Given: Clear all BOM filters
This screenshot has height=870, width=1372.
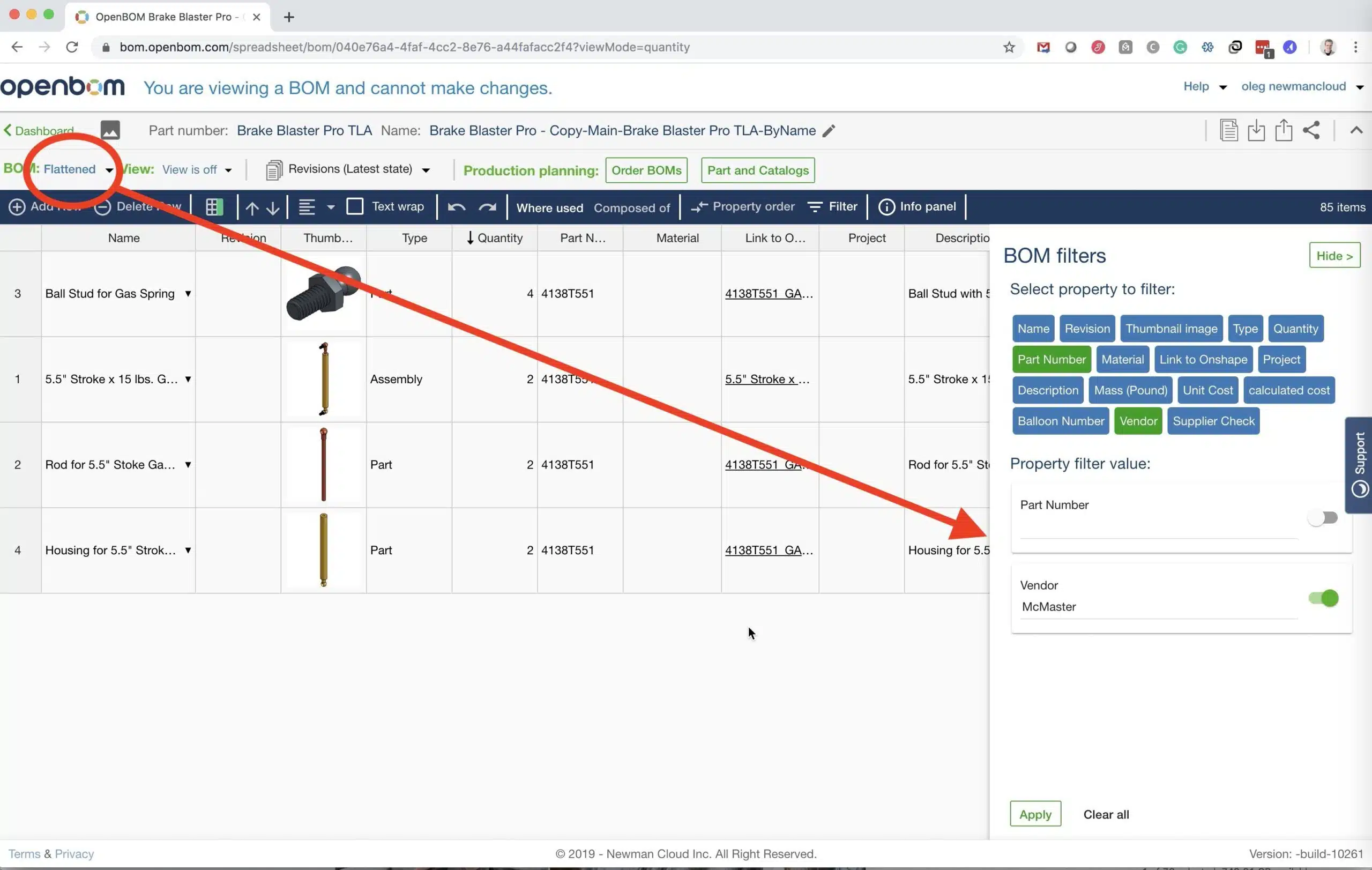Looking at the screenshot, I should (1106, 815).
